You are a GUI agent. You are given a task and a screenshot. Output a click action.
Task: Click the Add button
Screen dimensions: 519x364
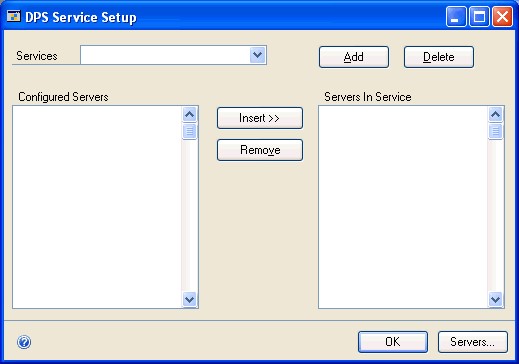[354, 57]
